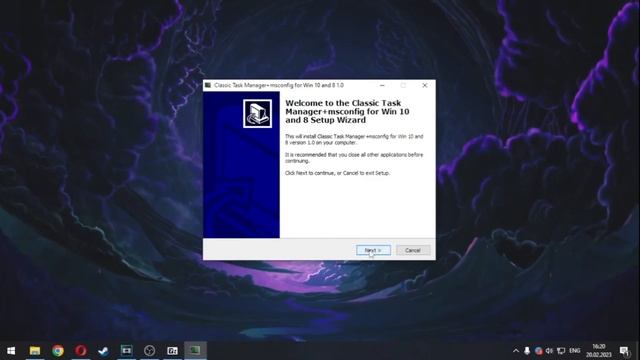640x360 pixels.
Task: Click the 'Click Next to continue' instruction text
Action: 337,173
